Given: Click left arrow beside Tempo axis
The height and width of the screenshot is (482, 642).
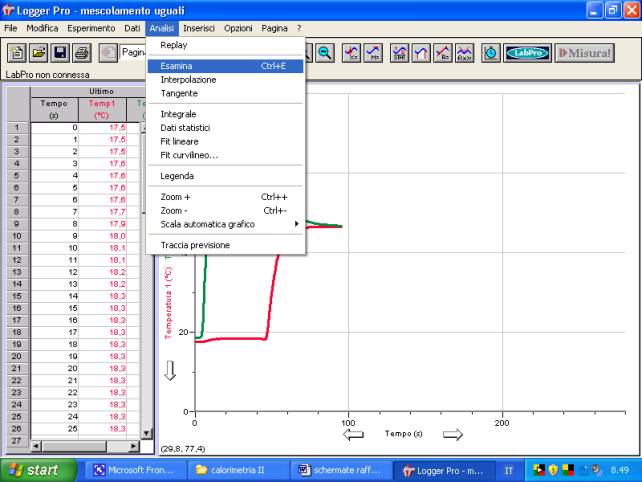Looking at the screenshot, I should pos(353,434).
